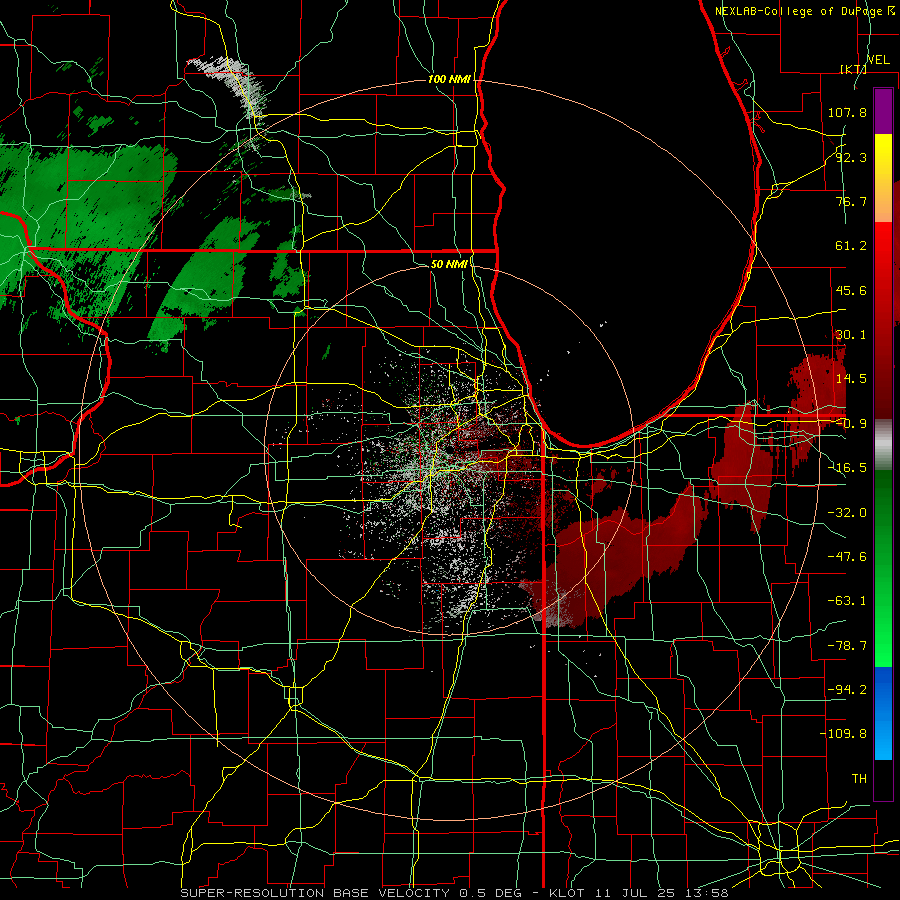Select the -109.8 legend value
900x900 pixels.
pyautogui.click(x=844, y=734)
